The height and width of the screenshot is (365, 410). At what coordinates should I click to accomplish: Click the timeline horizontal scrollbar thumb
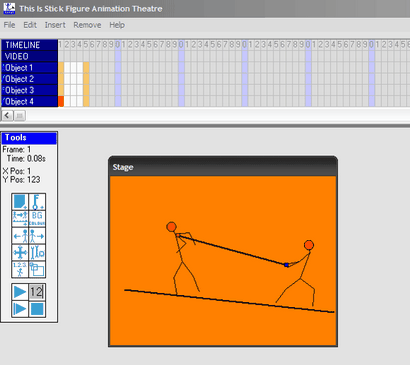pos(20,116)
